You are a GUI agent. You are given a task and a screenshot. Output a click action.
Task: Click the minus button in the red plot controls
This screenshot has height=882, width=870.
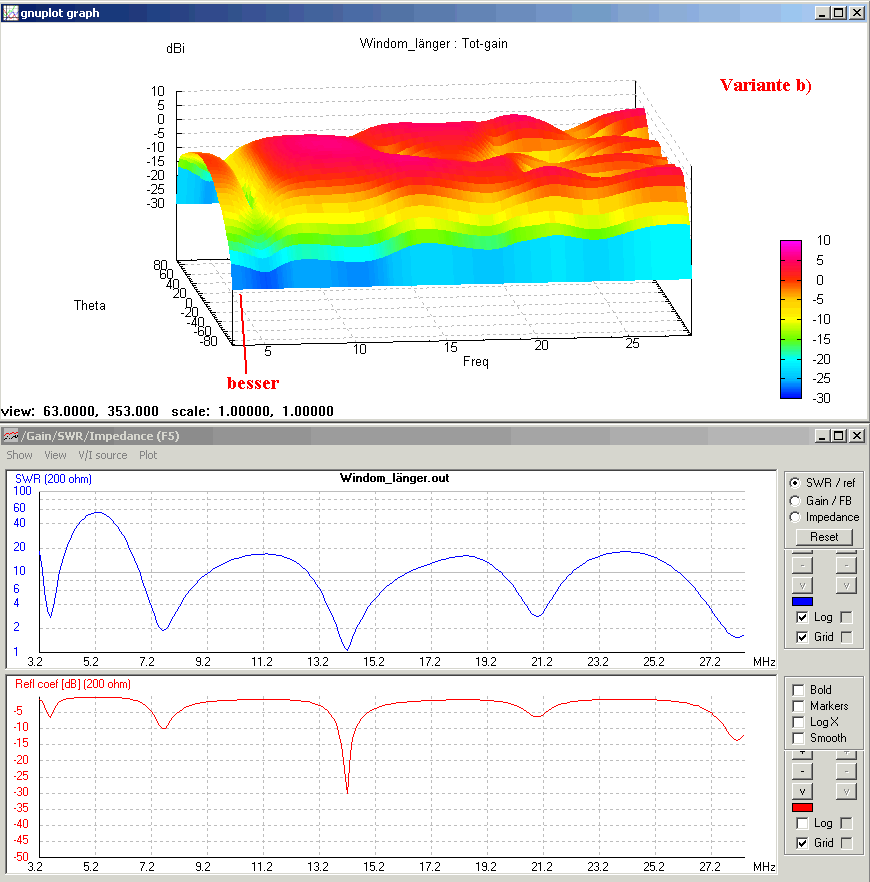[802, 771]
